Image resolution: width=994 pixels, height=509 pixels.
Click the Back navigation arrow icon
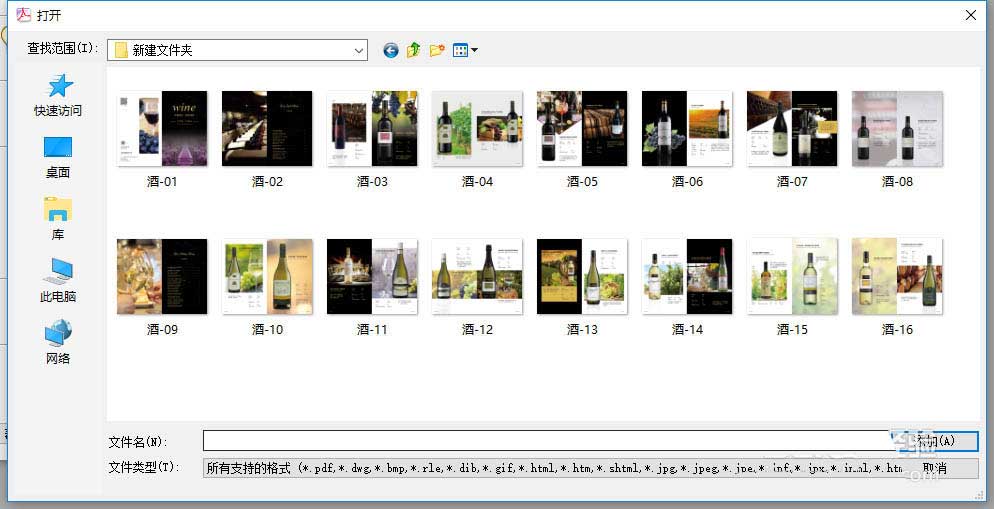390,50
